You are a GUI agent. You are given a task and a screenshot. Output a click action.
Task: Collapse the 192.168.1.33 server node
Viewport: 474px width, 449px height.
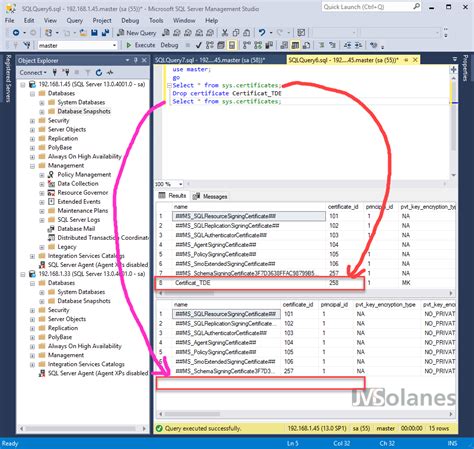(23, 274)
